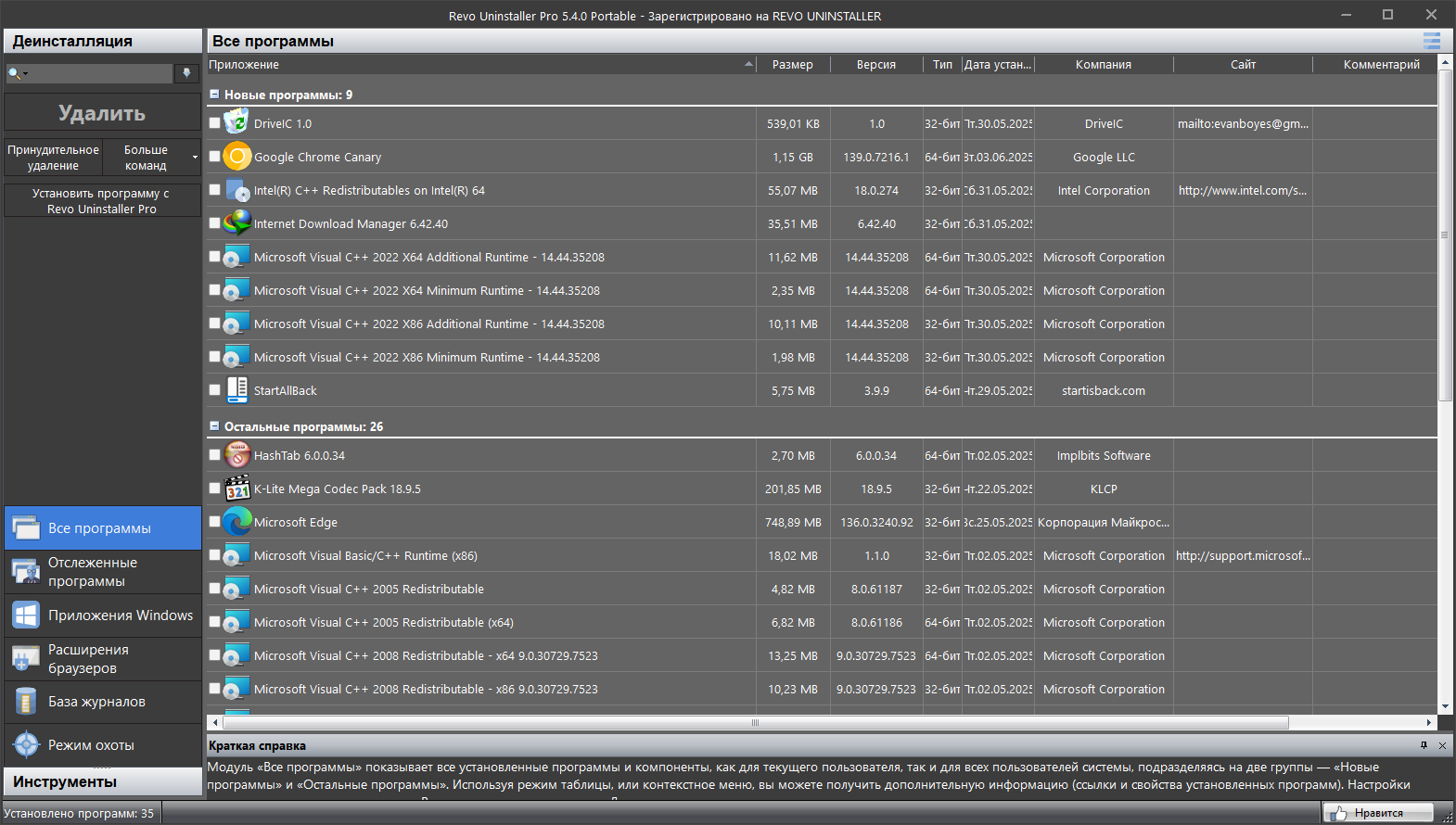Click the Отслеженные программы sidebar icon

[x=26, y=571]
